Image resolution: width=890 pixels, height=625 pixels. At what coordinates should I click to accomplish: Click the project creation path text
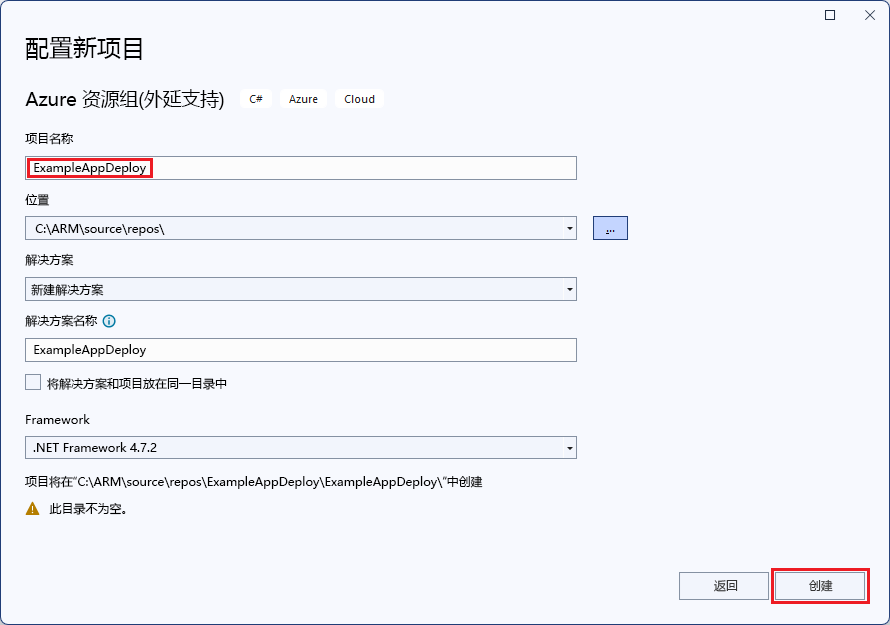click(x=254, y=482)
